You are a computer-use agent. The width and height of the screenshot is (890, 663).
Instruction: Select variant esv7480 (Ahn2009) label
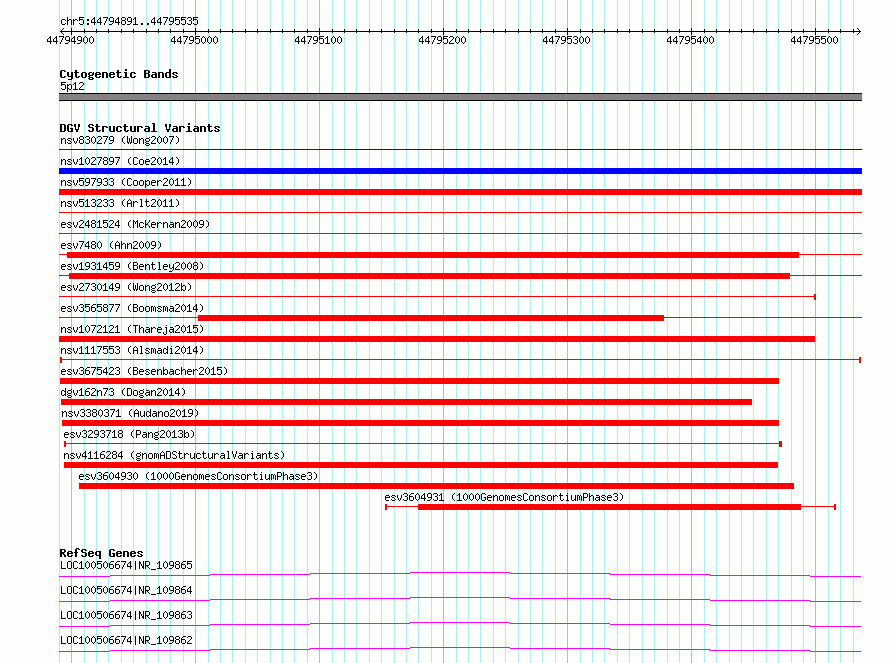[x=111, y=245]
